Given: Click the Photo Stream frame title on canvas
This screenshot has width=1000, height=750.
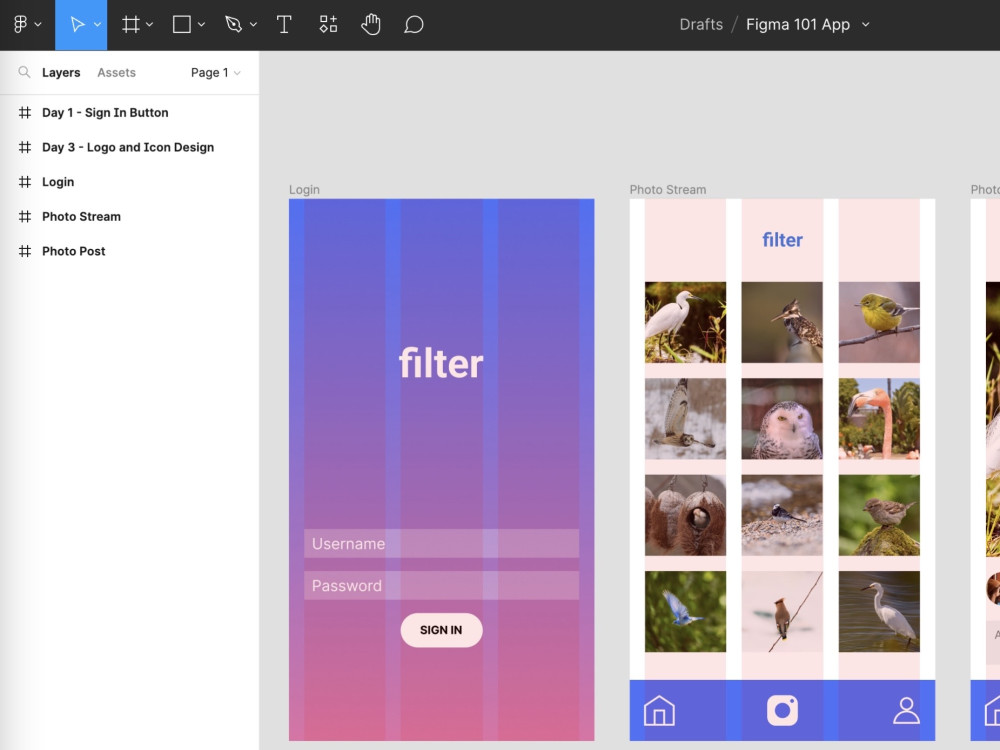Looking at the screenshot, I should (668, 189).
